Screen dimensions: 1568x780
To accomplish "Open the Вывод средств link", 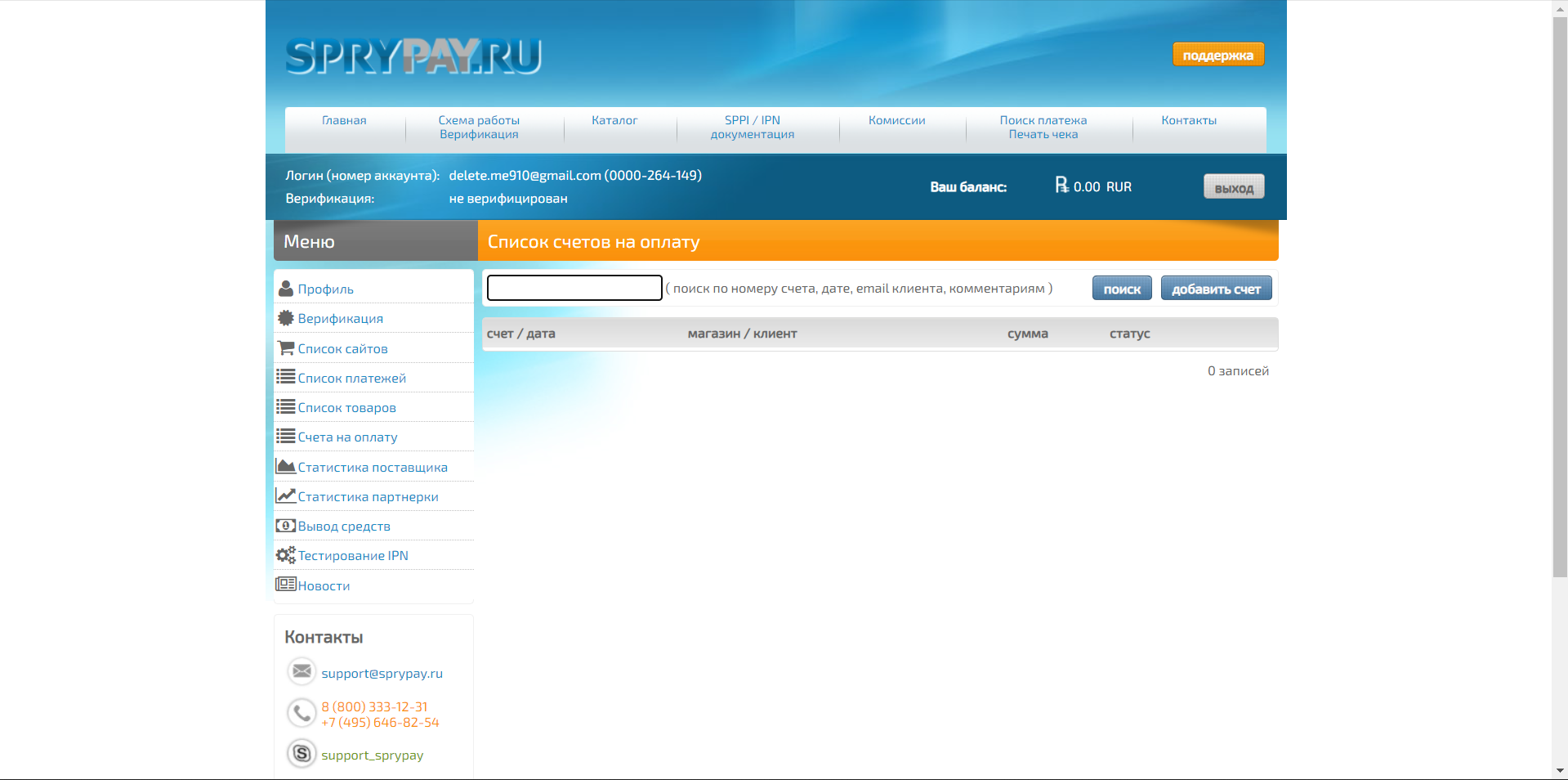I will [344, 527].
